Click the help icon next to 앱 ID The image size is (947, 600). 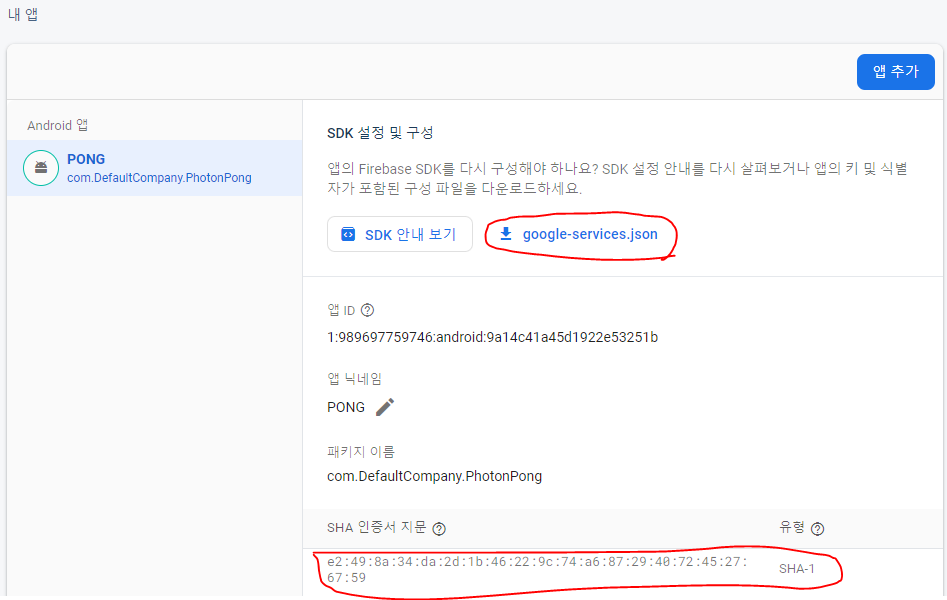[x=367, y=311]
